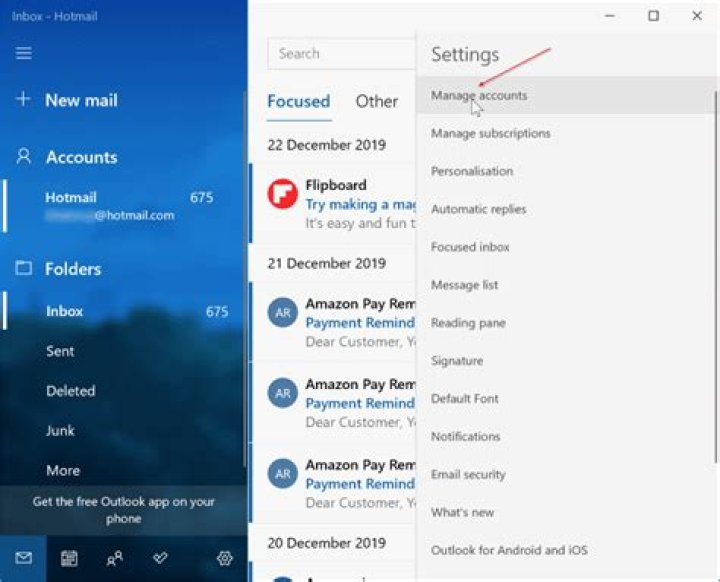Click the Mail icon in bottom bar
The width and height of the screenshot is (720, 582).
pos(23,559)
